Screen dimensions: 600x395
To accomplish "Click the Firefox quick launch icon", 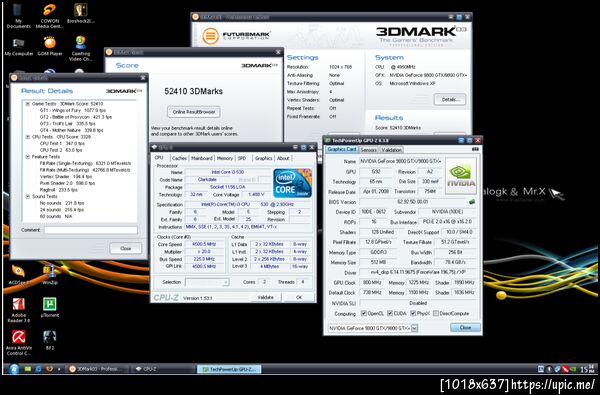I will [49, 369].
